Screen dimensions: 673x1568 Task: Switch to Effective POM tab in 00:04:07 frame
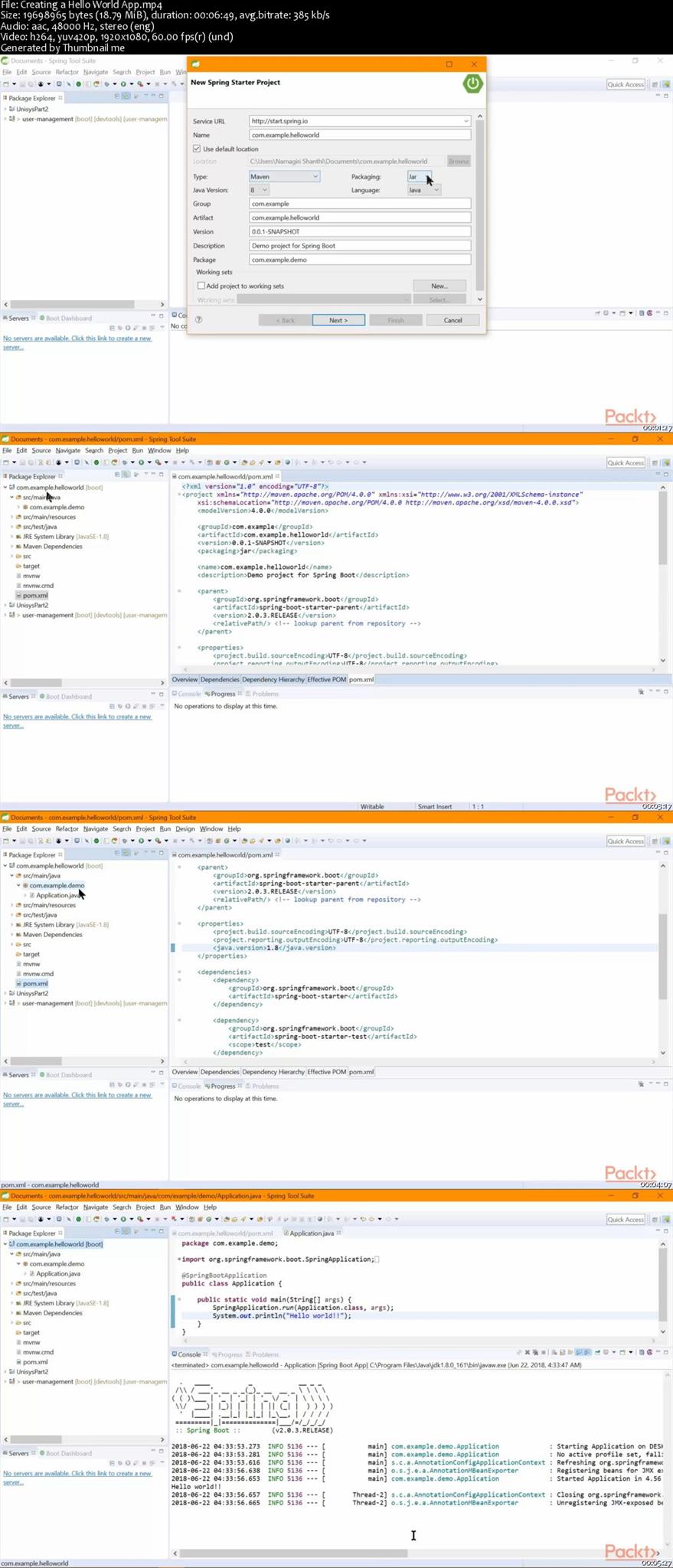tap(327, 1072)
